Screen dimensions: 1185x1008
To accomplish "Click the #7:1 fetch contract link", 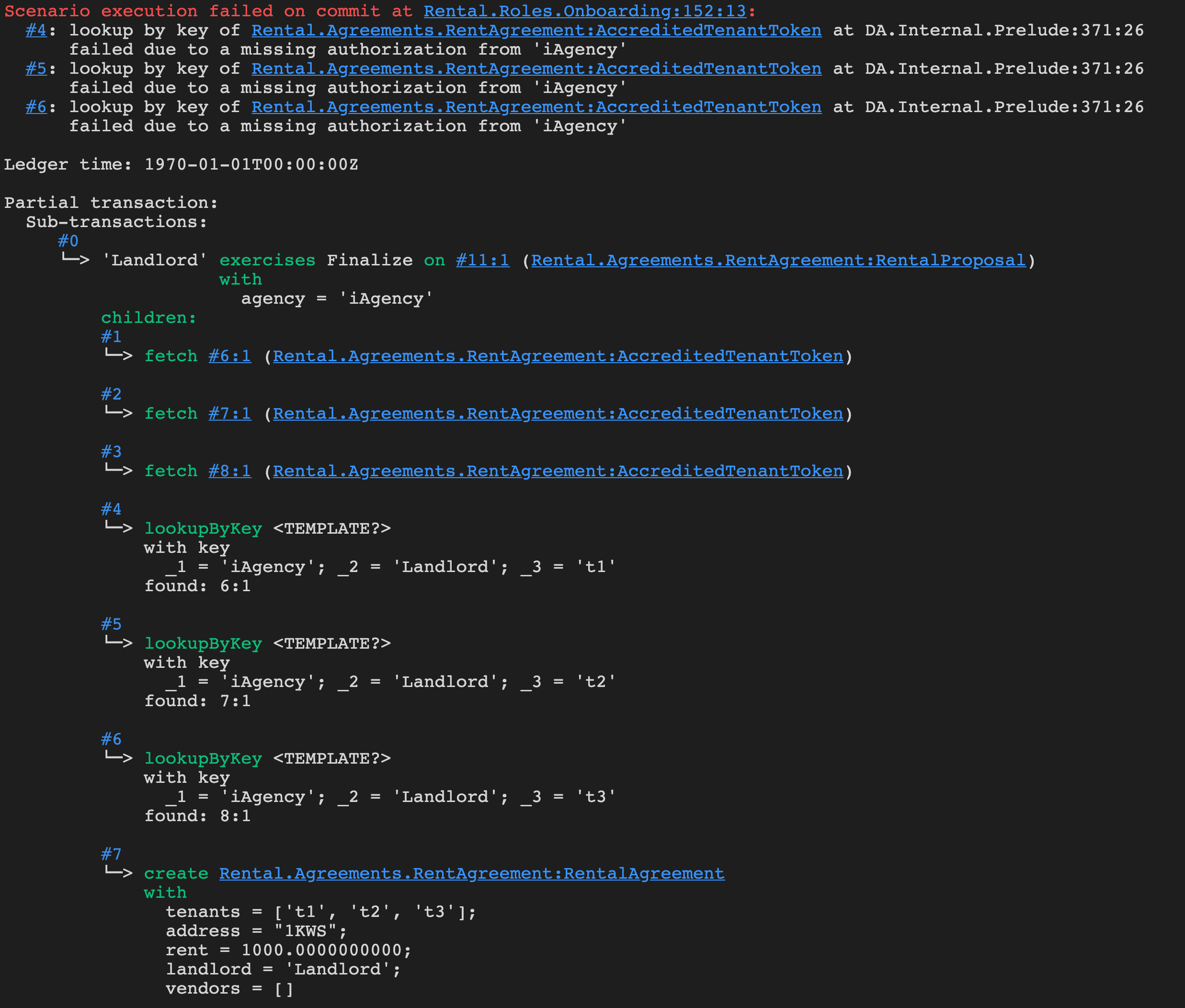I will [x=229, y=414].
